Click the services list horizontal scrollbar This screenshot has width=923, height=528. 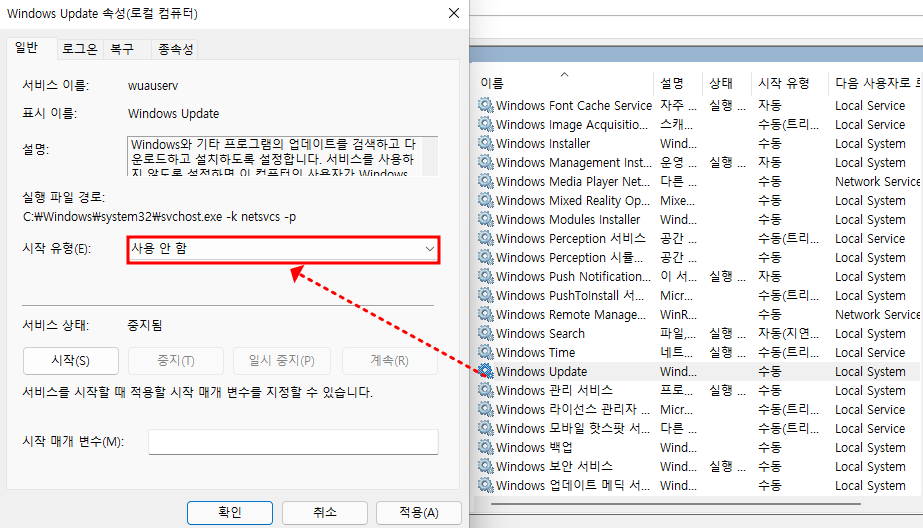click(676, 504)
